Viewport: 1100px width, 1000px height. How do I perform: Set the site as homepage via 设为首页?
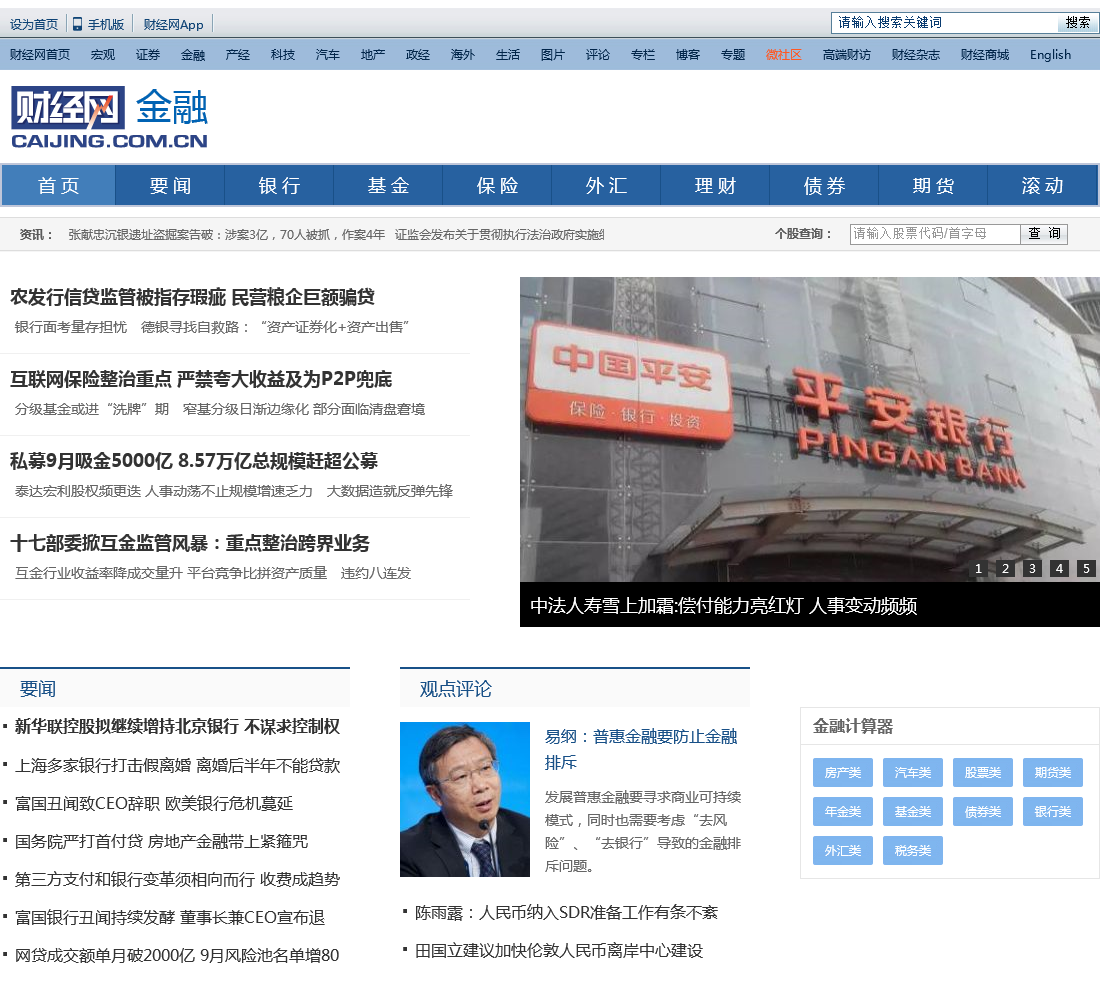tap(34, 25)
